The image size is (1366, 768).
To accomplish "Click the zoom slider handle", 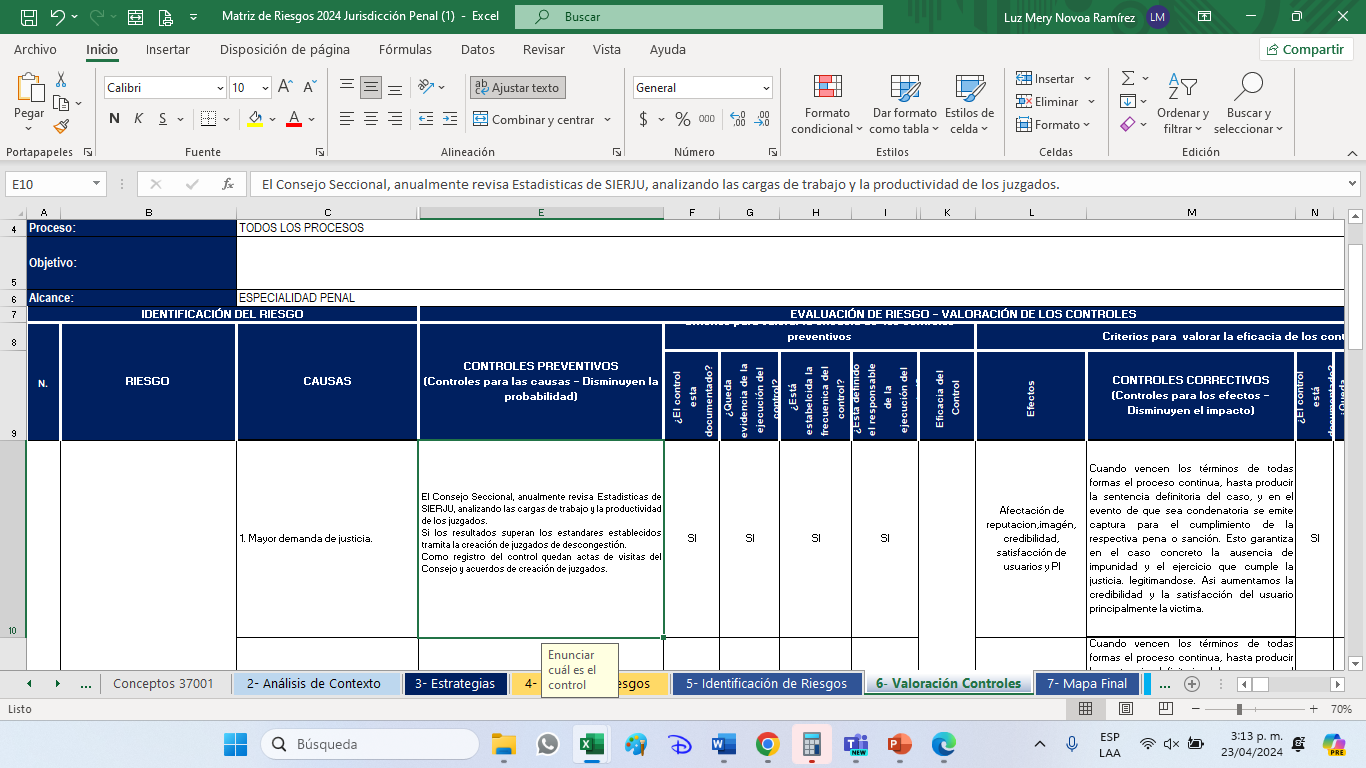I will (1240, 709).
